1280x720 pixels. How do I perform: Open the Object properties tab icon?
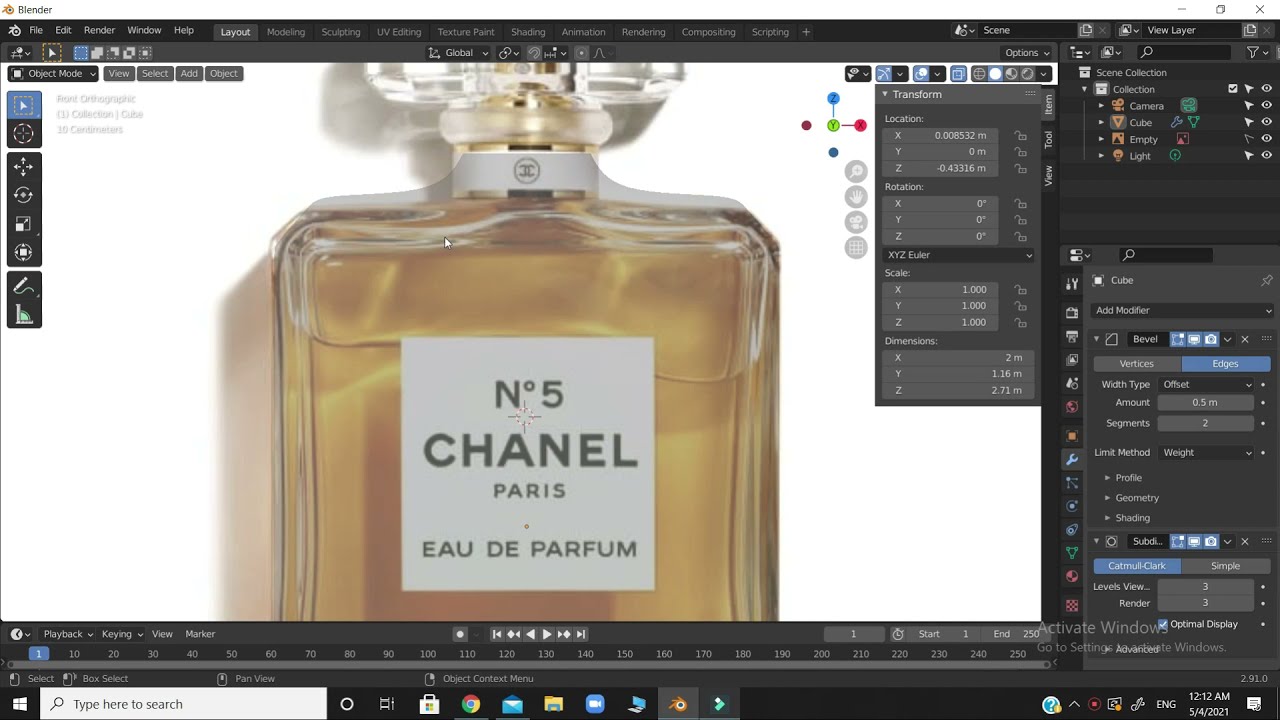[x=1072, y=436]
